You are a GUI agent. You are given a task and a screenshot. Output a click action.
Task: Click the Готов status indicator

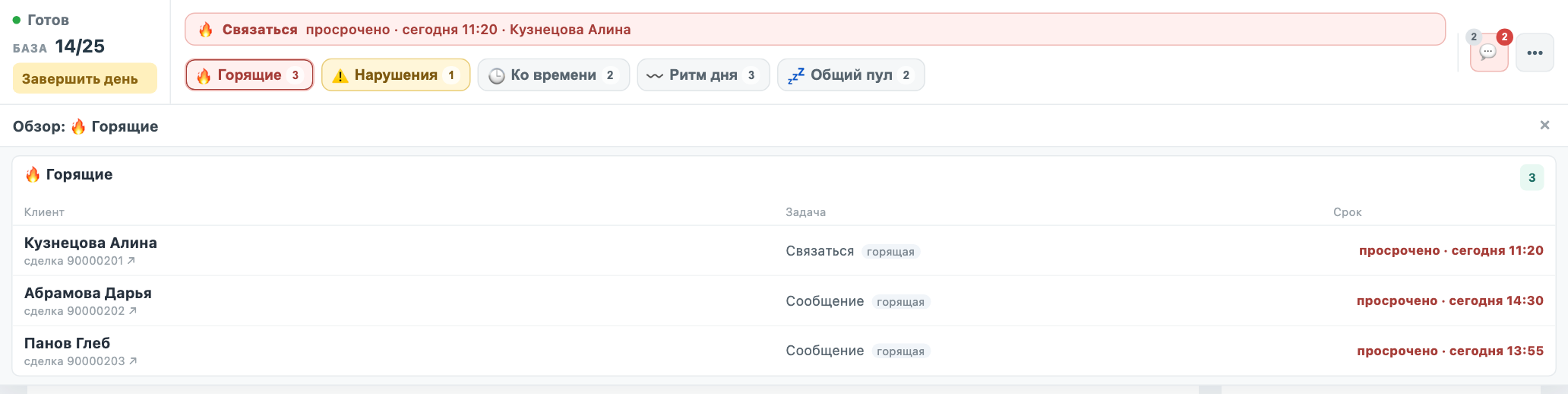pos(41,20)
